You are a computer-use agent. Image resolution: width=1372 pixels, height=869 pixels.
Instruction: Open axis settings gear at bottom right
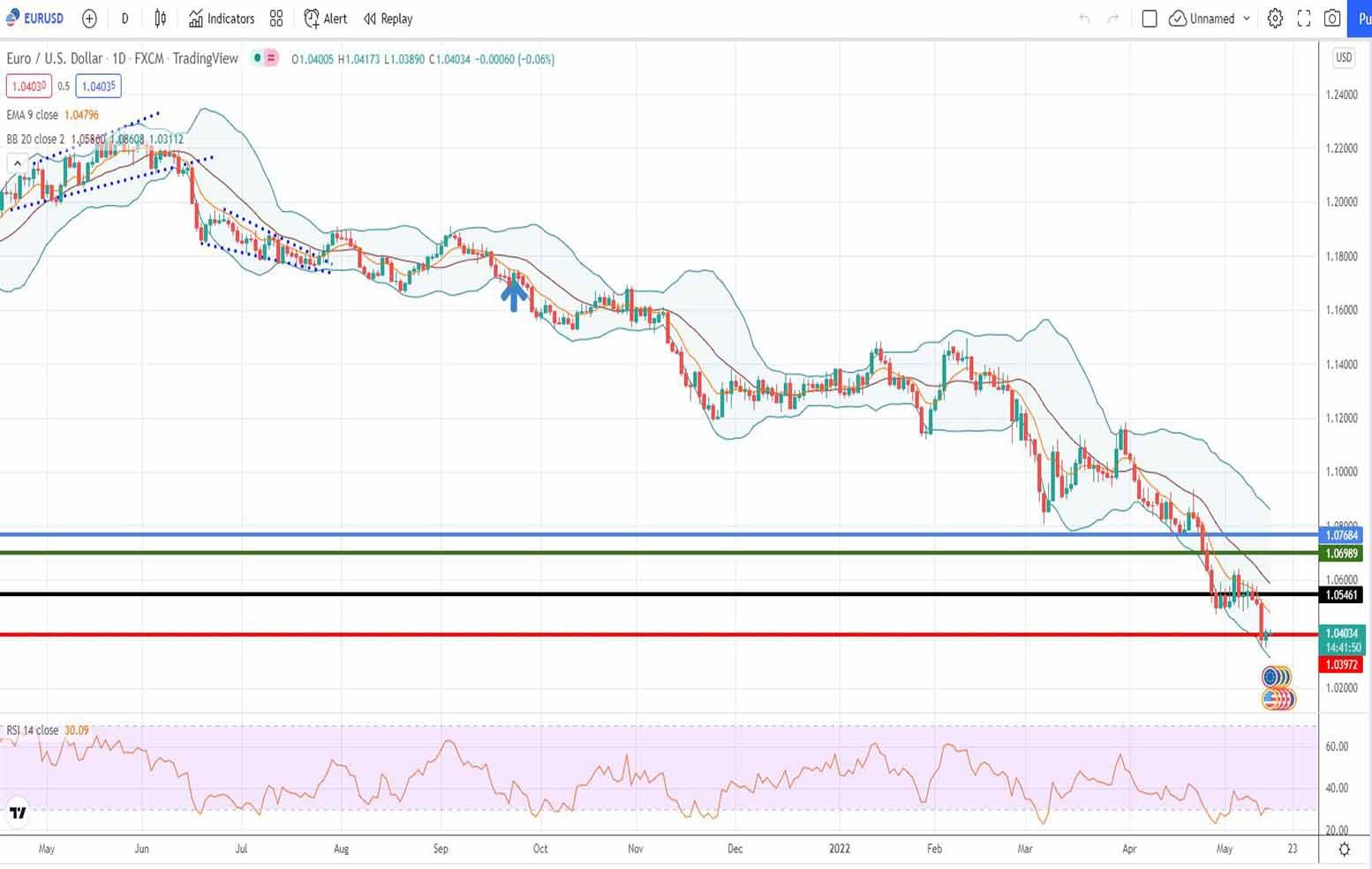(x=1344, y=849)
